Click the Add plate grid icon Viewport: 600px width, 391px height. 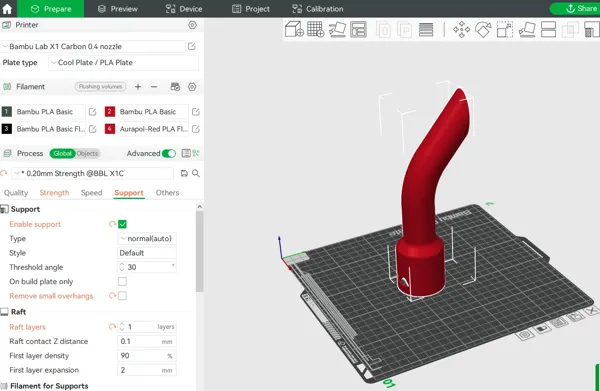(316, 29)
